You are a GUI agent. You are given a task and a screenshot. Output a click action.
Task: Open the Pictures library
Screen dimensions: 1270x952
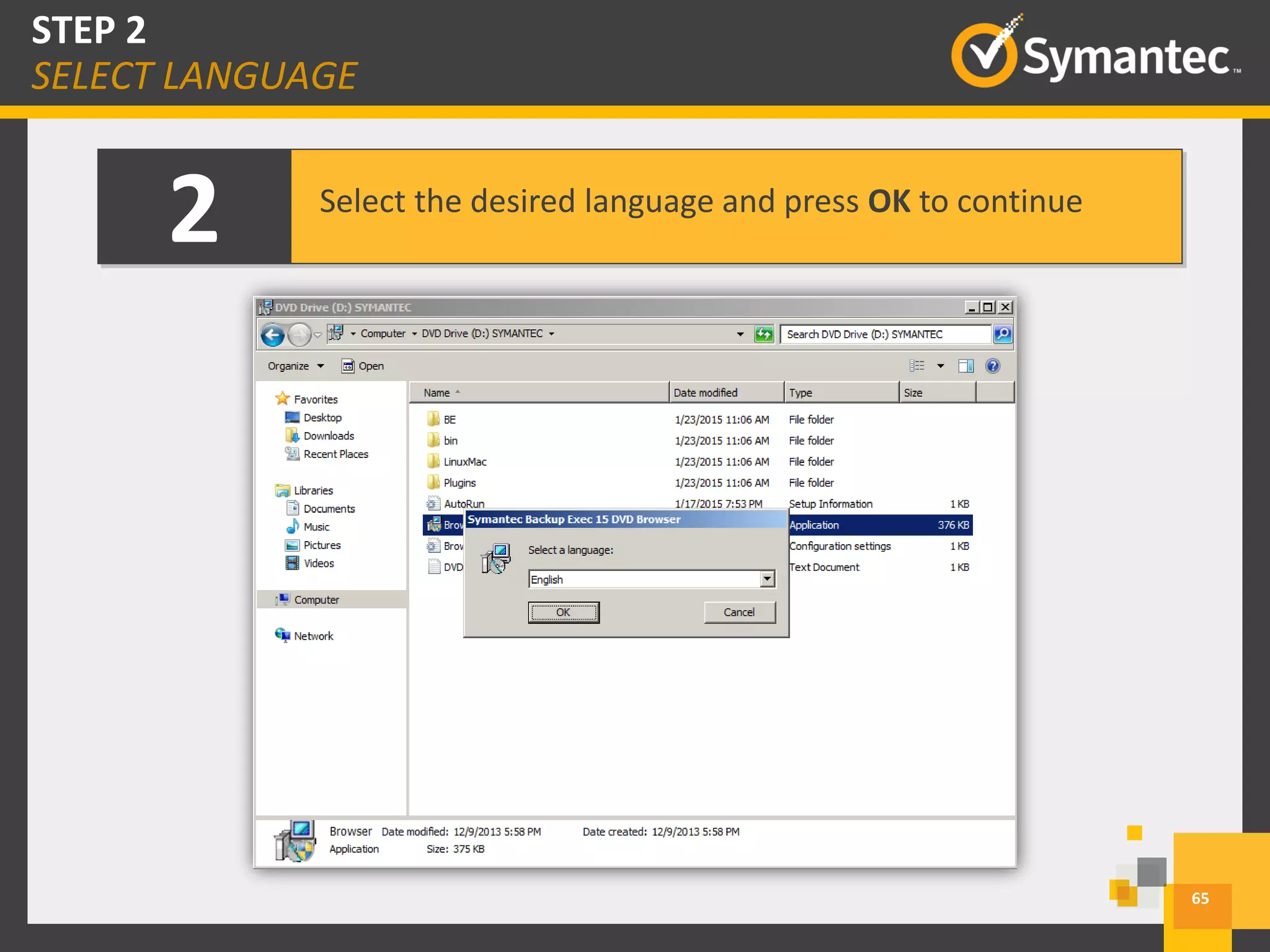(x=322, y=545)
